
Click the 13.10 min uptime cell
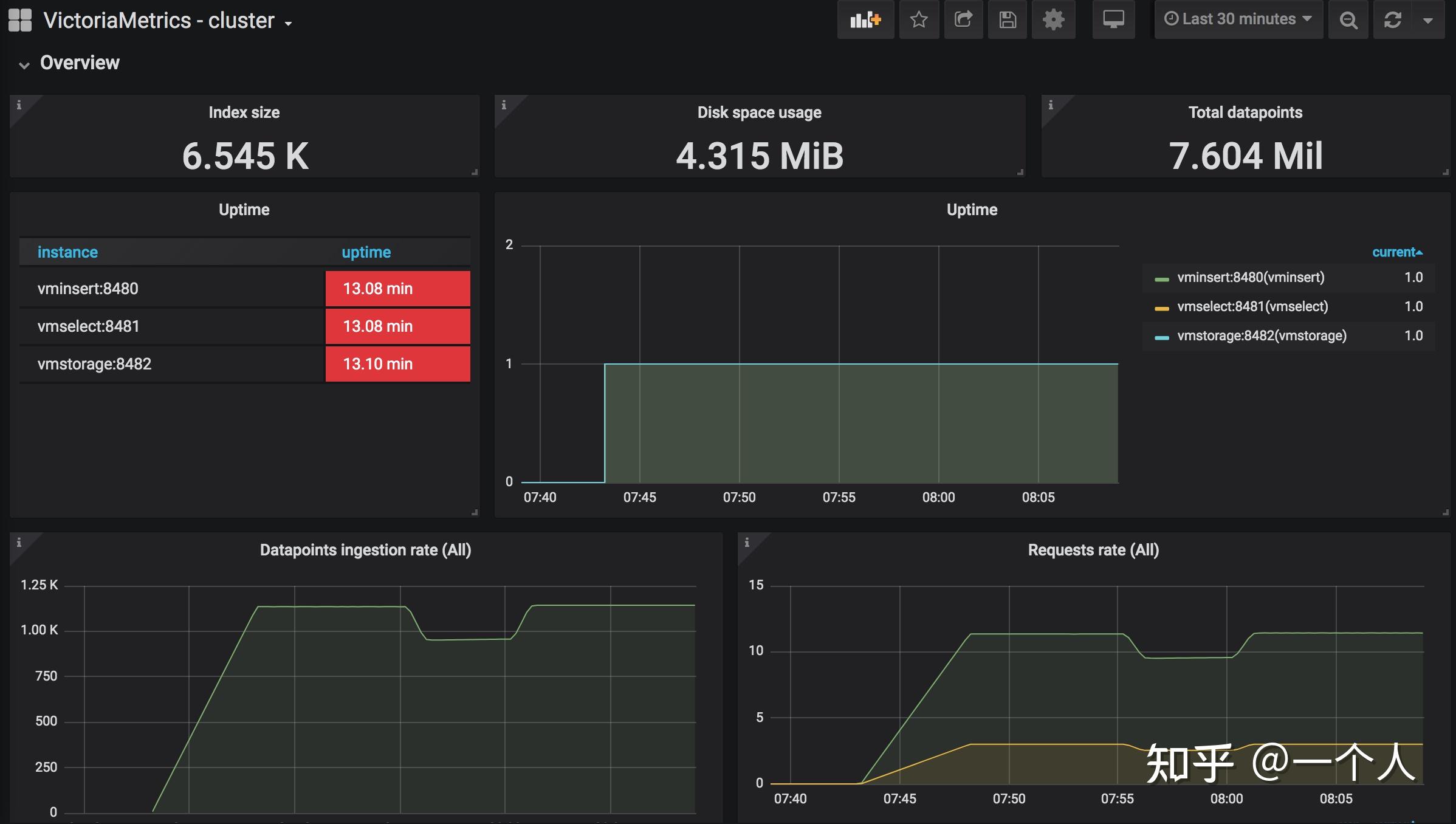[398, 364]
